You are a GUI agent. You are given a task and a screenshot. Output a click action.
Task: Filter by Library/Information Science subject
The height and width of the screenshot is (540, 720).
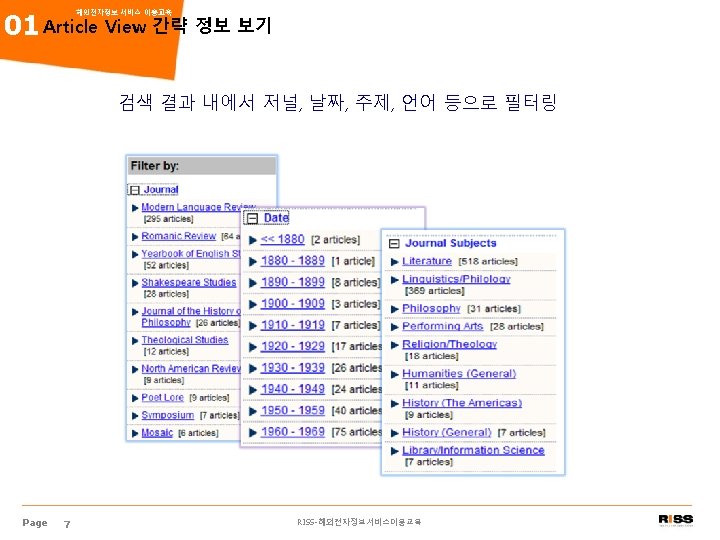[x=473, y=450]
